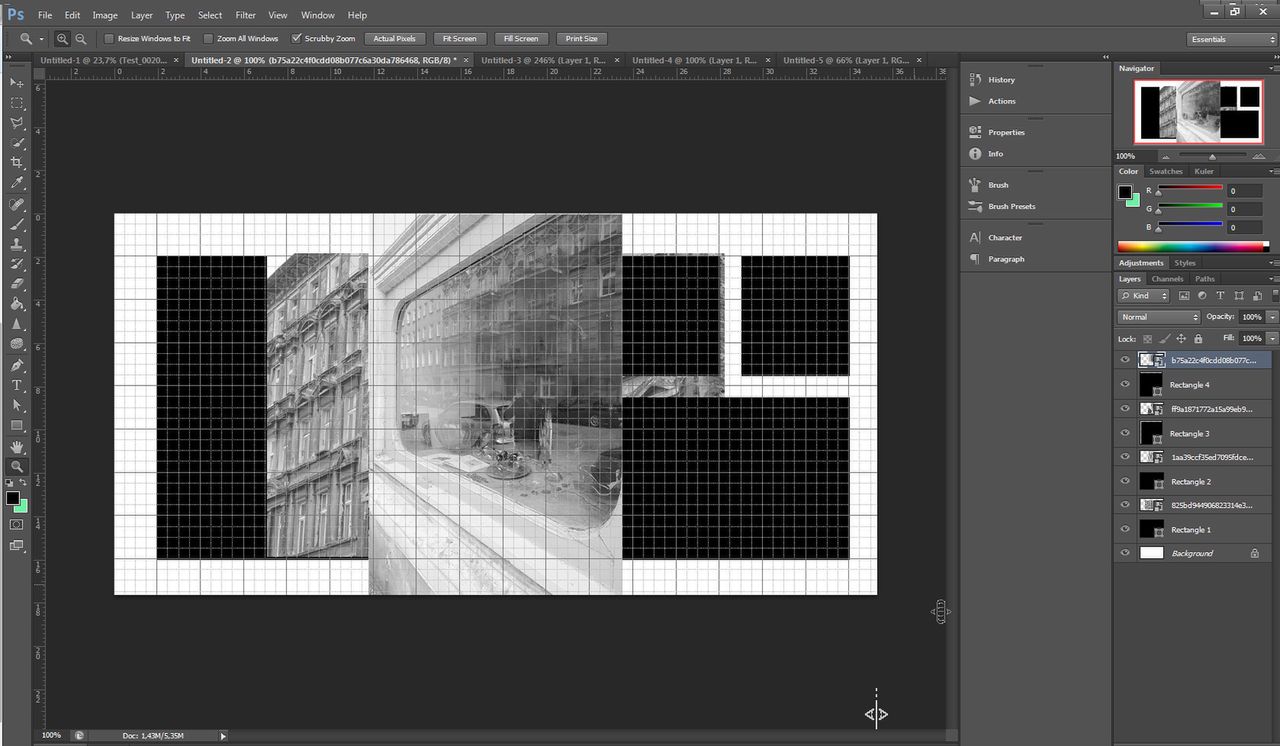Select the Type tool
The height and width of the screenshot is (746, 1280).
17,385
